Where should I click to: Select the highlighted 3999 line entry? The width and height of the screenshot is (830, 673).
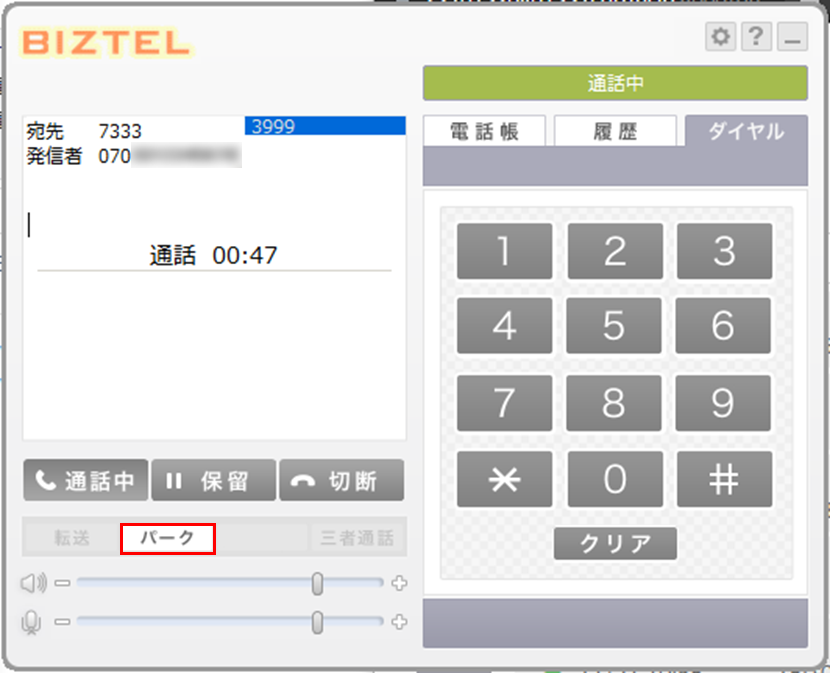point(325,126)
